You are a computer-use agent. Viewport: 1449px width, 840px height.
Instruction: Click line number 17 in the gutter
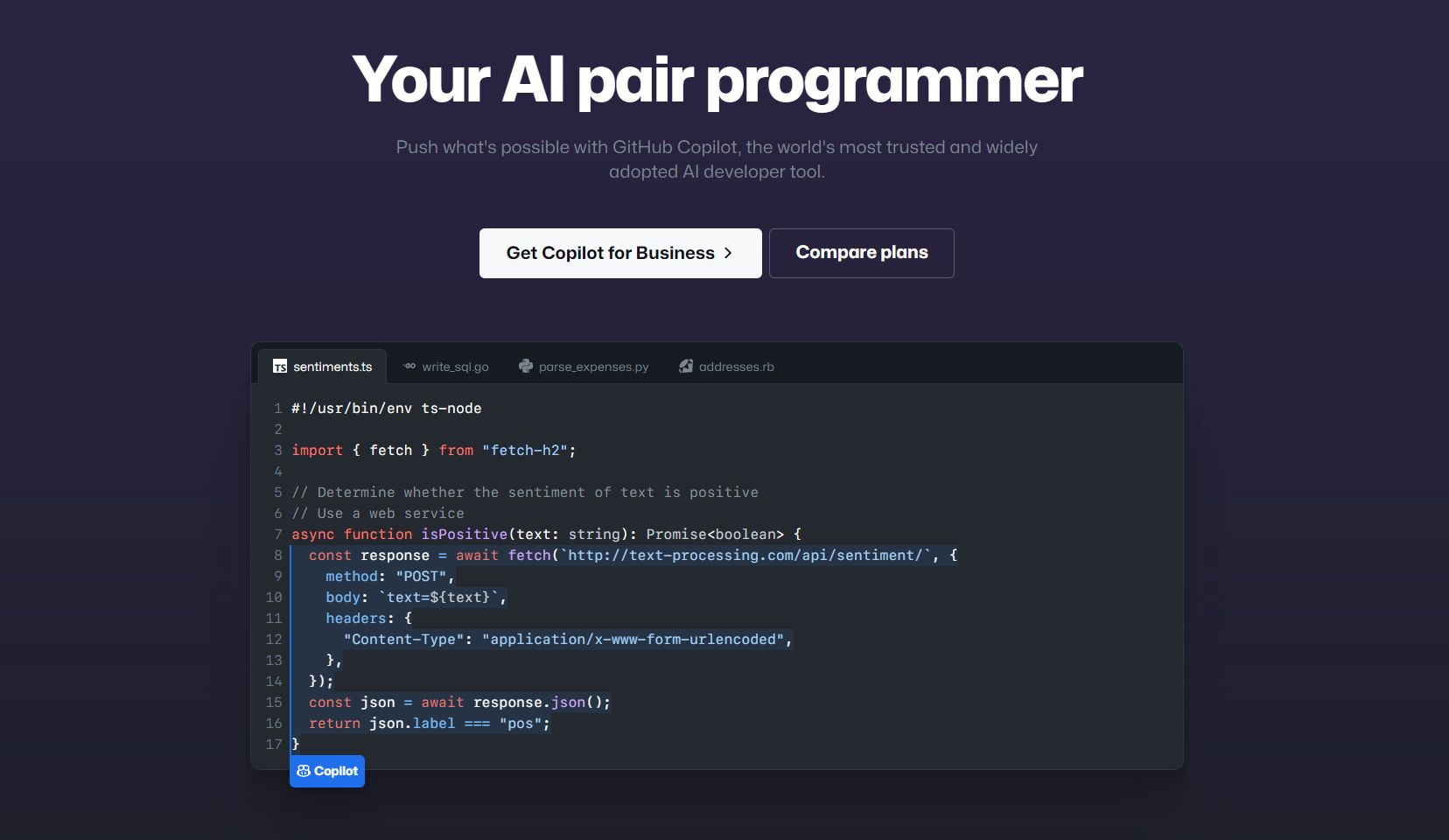(x=274, y=745)
